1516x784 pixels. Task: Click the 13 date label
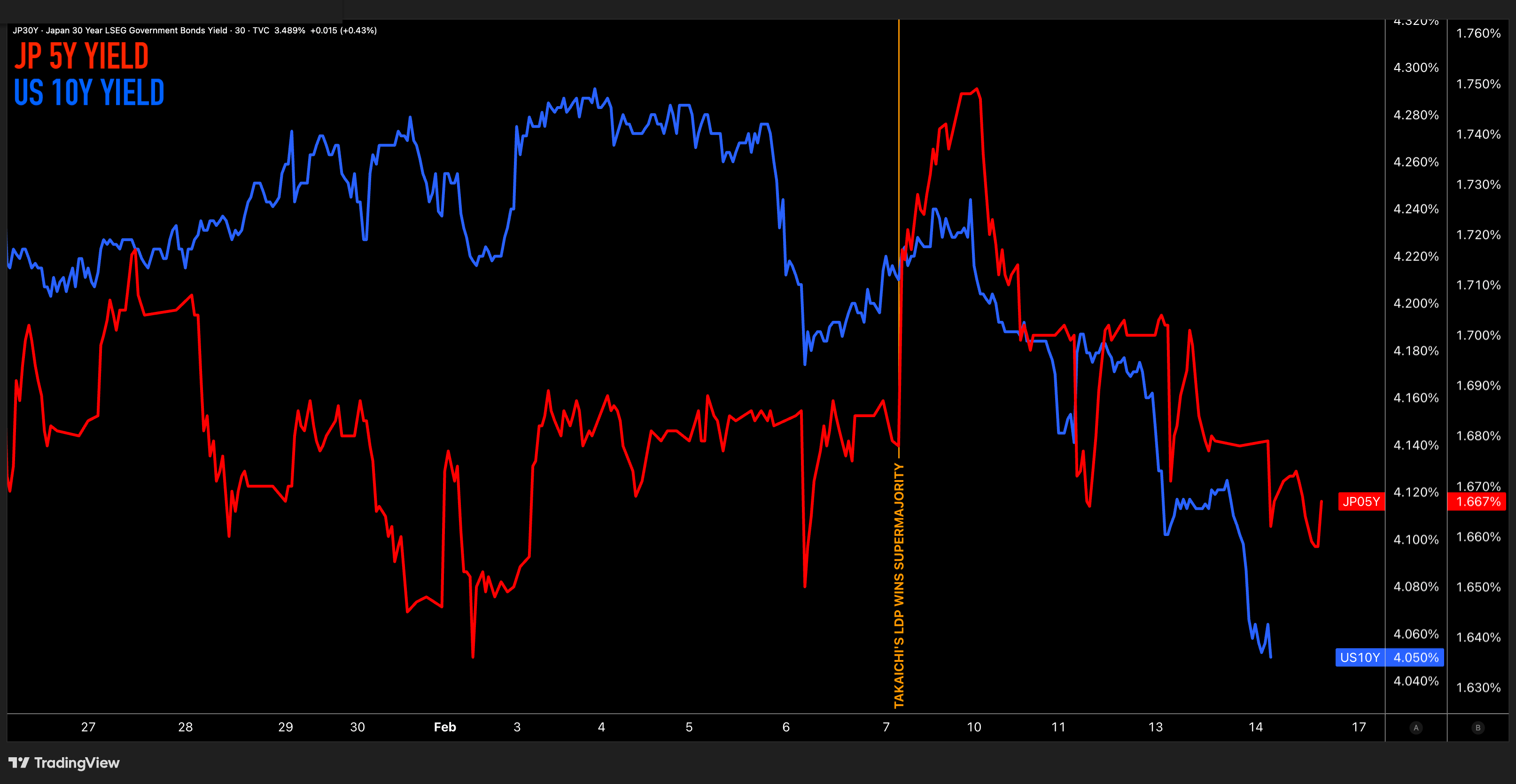pyautogui.click(x=1156, y=727)
